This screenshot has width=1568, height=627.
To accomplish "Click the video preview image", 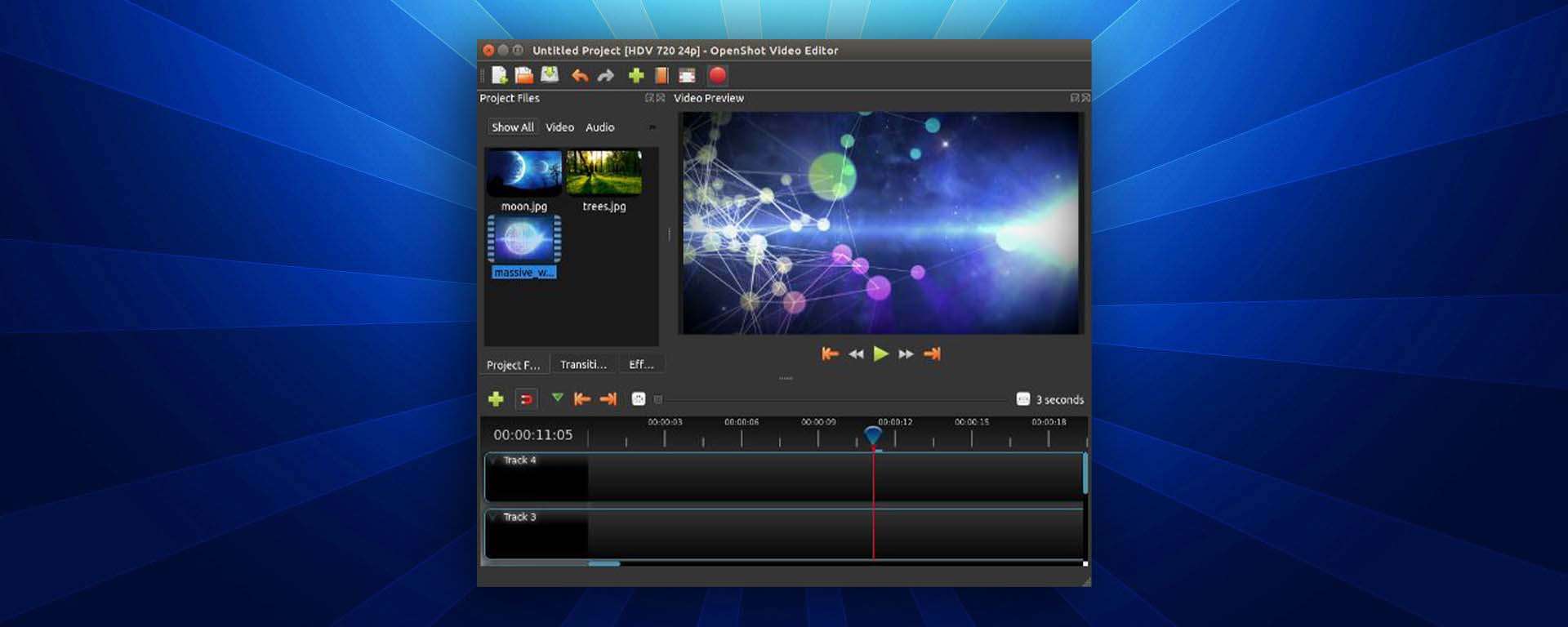I will coord(881,223).
